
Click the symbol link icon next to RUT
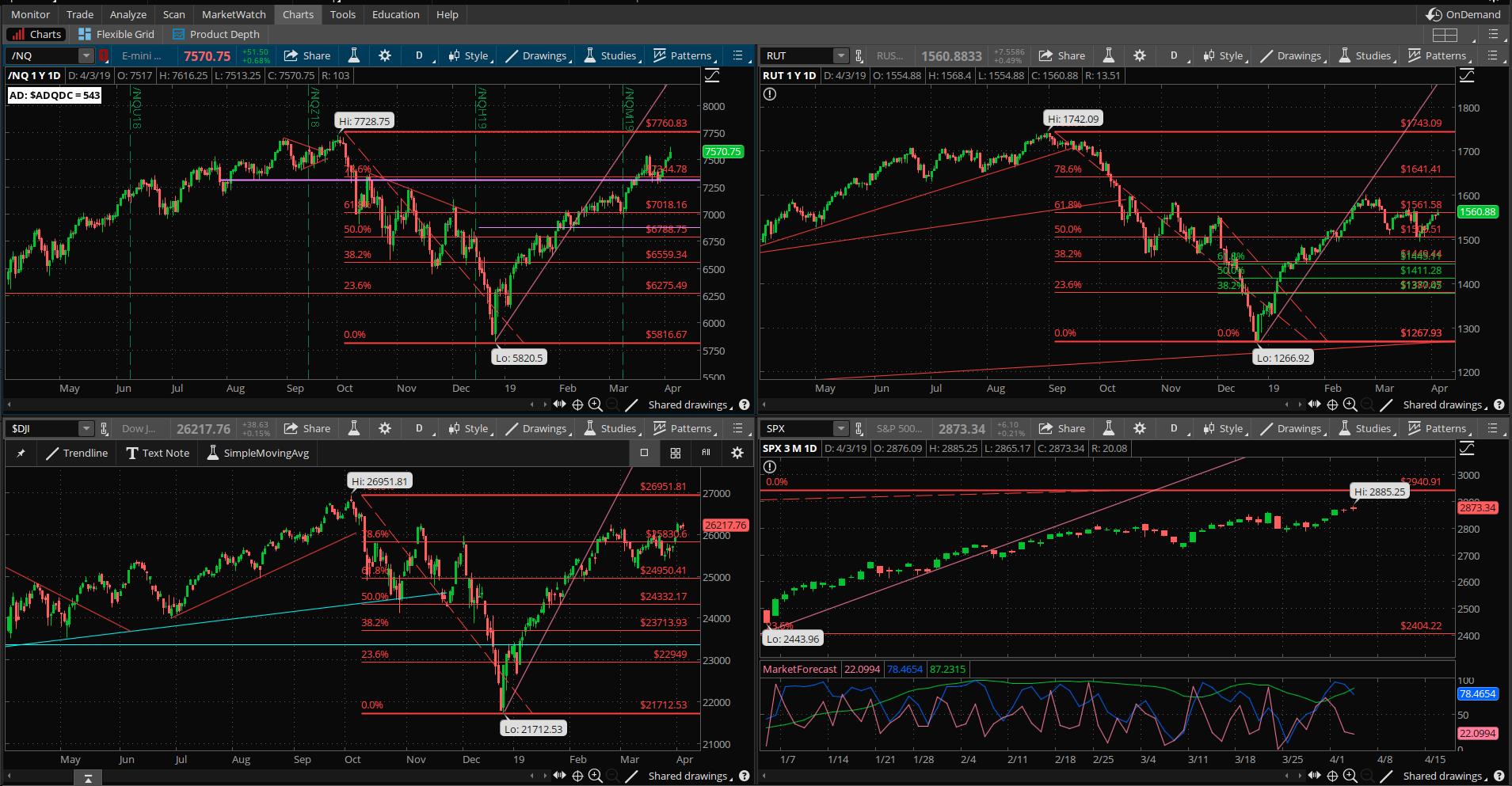click(x=859, y=55)
